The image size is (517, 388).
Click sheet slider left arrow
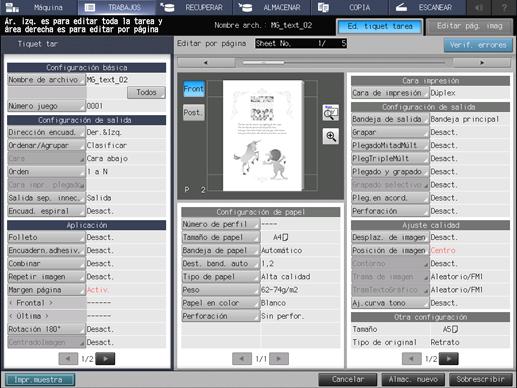(x=206, y=63)
